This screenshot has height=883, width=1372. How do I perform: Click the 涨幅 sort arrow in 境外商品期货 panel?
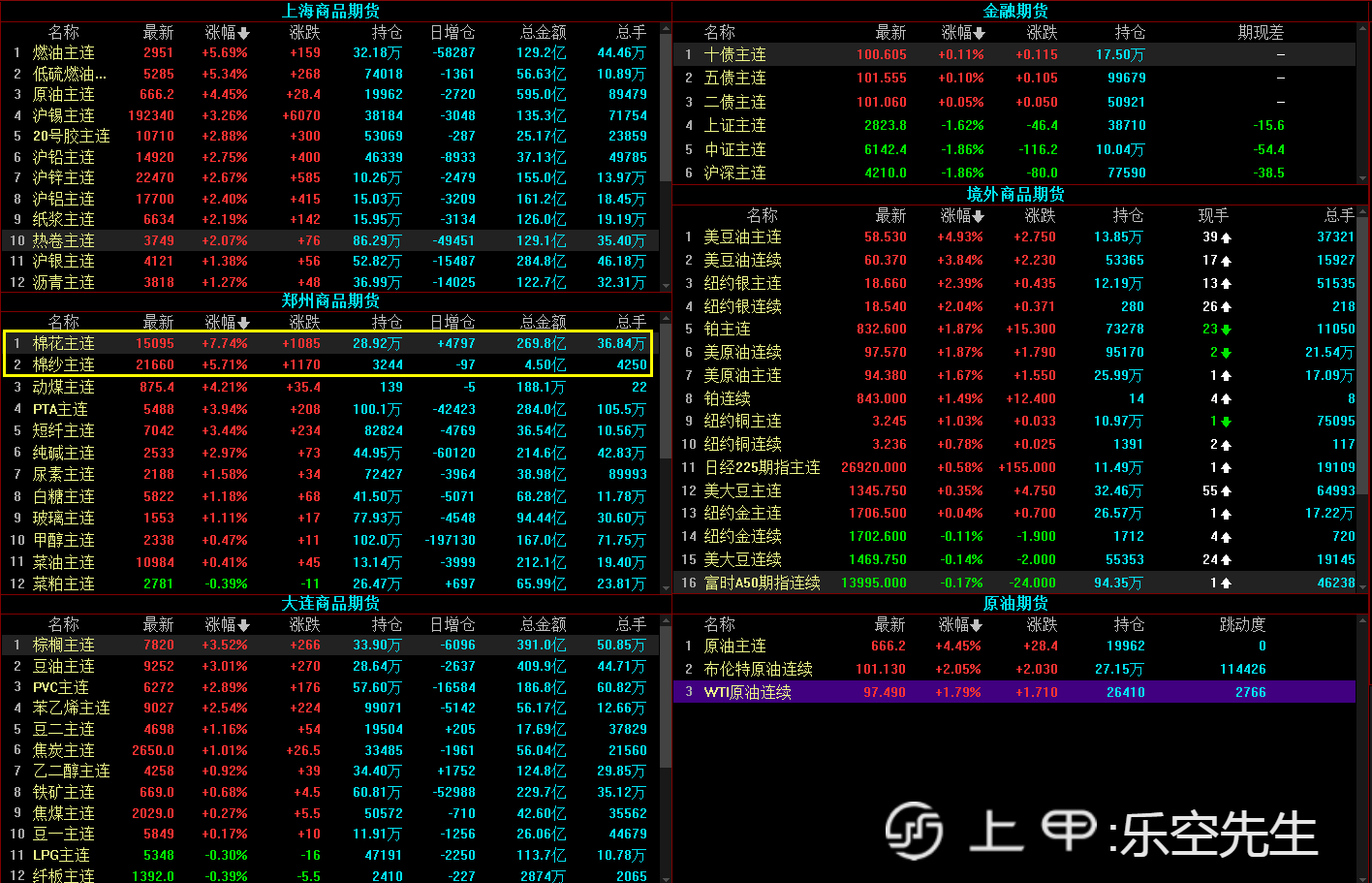(x=978, y=216)
